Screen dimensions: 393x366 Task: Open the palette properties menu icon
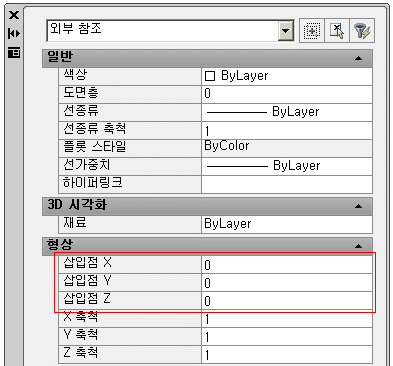(x=14, y=53)
